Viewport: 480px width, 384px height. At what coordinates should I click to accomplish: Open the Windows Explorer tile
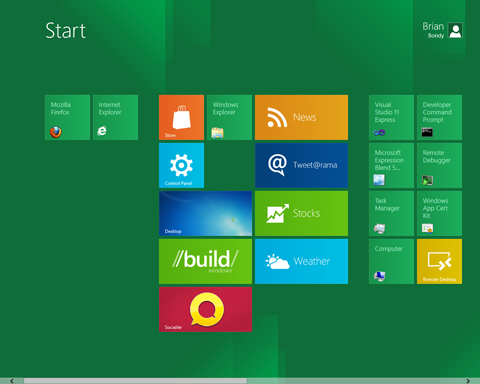pos(229,117)
